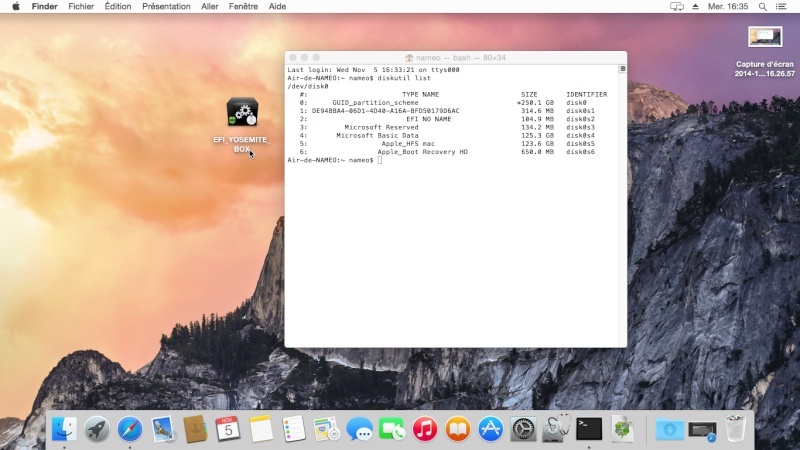The width and height of the screenshot is (800, 450).
Task: Click 'Last login' line in Terminal
Action: [x=373, y=70]
